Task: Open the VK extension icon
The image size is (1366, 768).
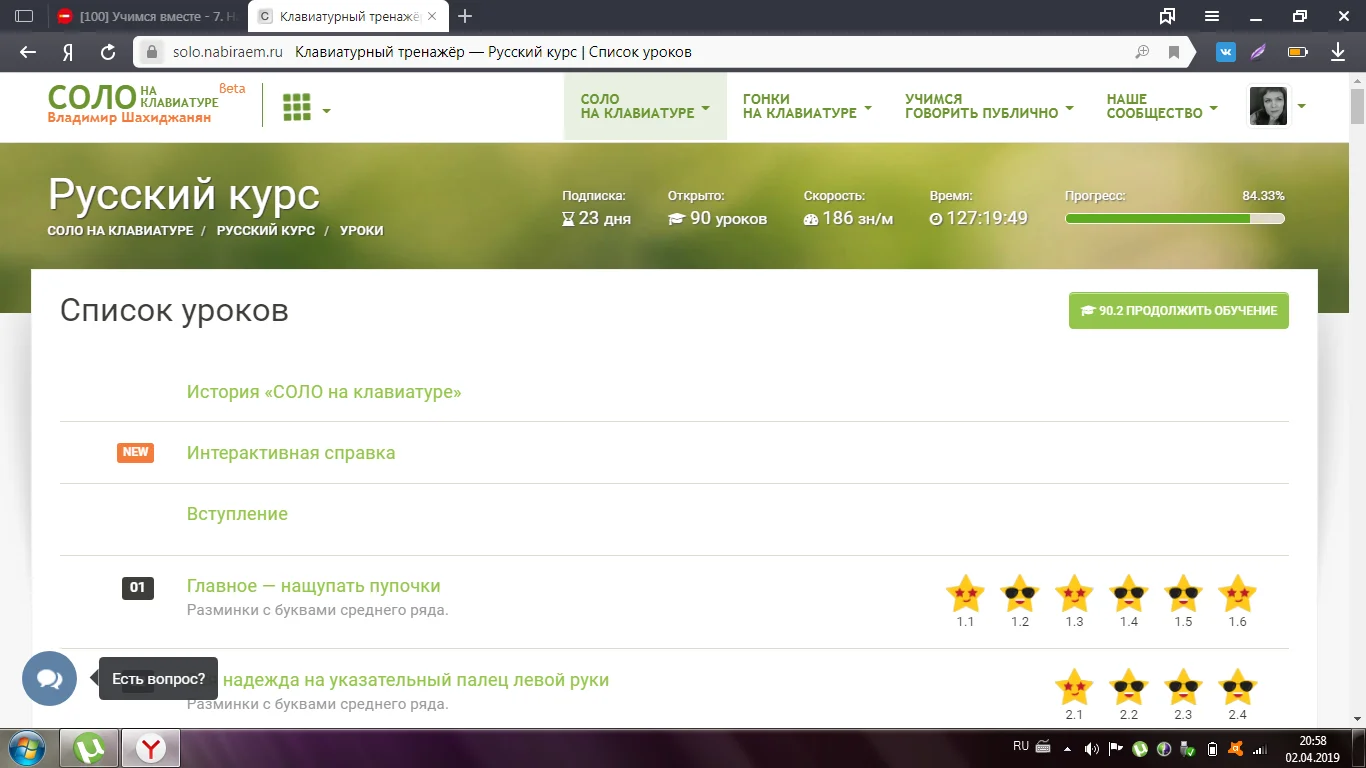Action: [1225, 52]
